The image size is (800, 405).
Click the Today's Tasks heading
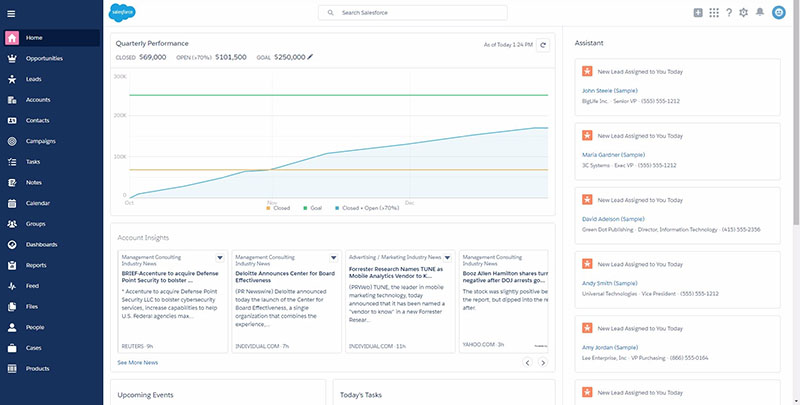361,395
